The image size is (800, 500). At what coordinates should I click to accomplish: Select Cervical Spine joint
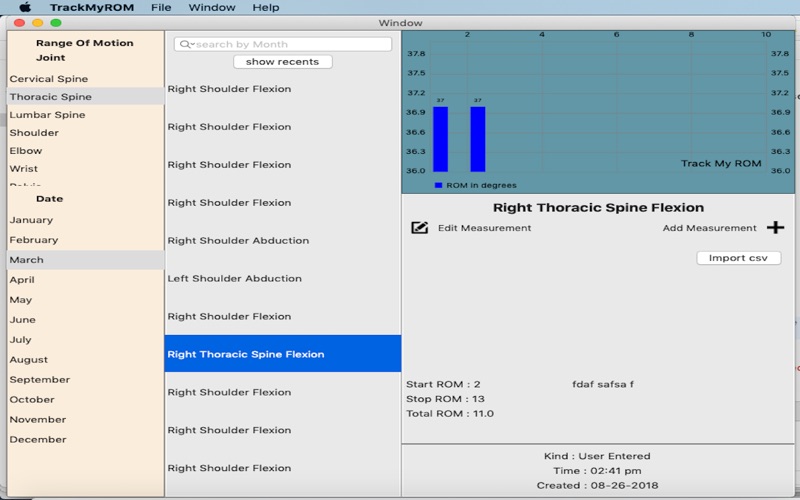85,79
